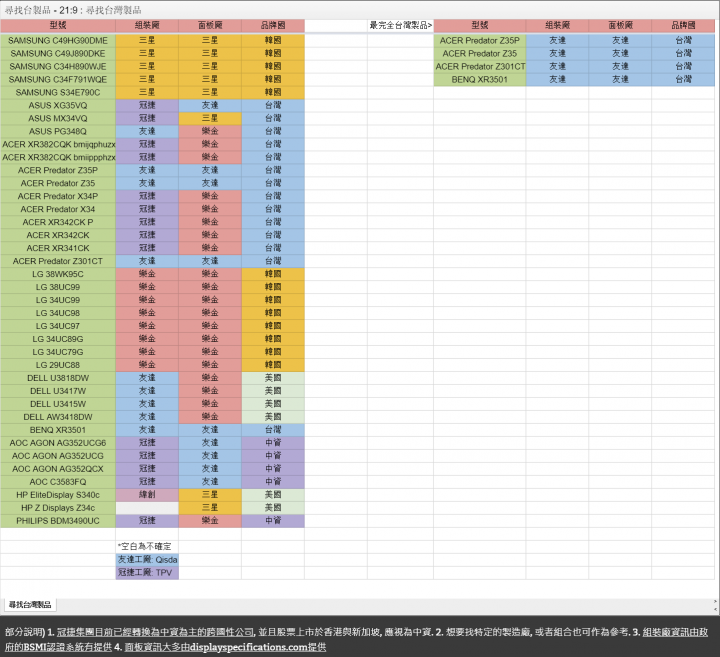
Task: Select the PHILIPS BDM3490UC model cell
Action: click(x=58, y=521)
